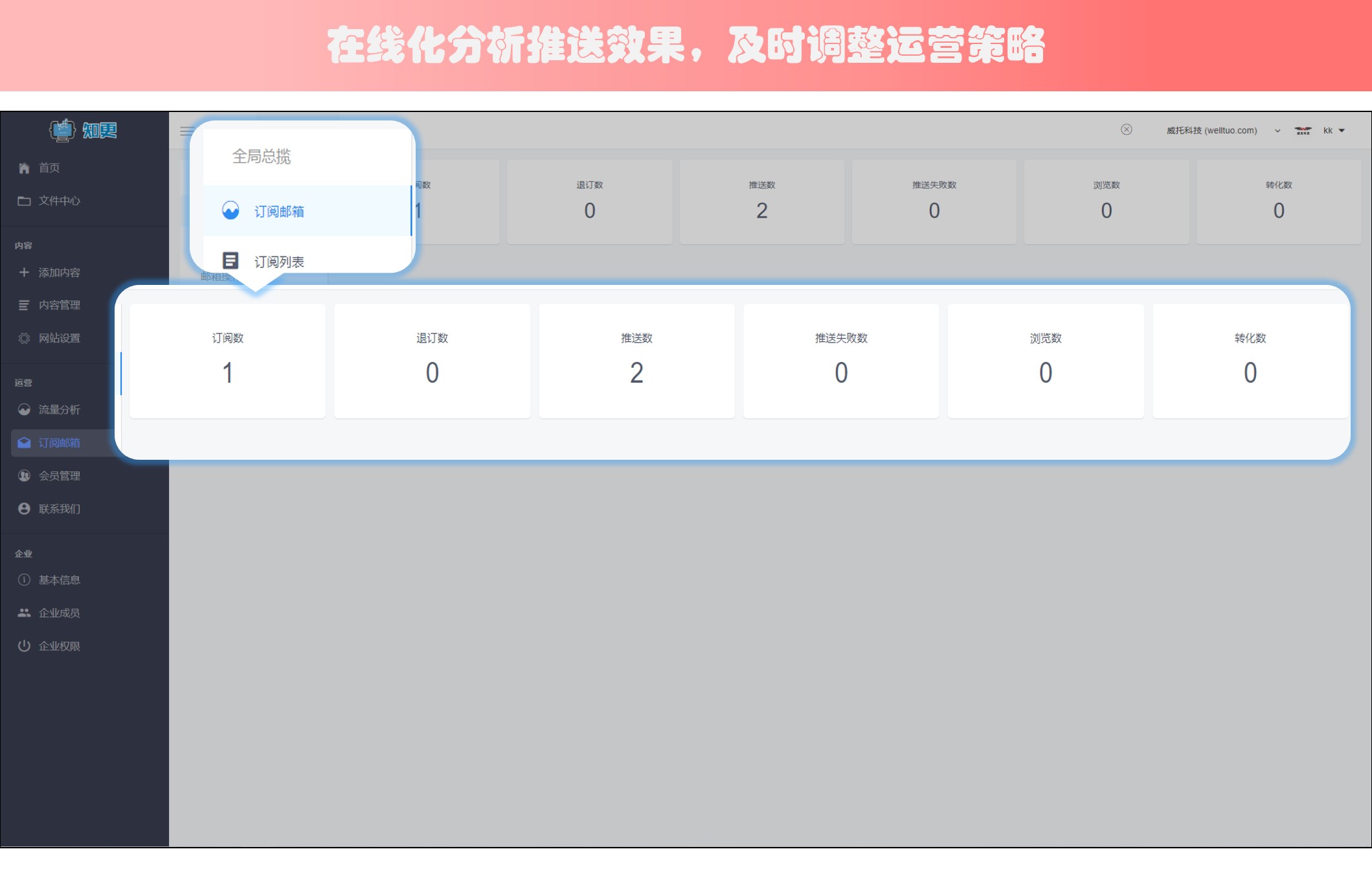The width and height of the screenshot is (1372, 893).
Task: Click the chevron right of welltuo.com
Action: [1277, 131]
